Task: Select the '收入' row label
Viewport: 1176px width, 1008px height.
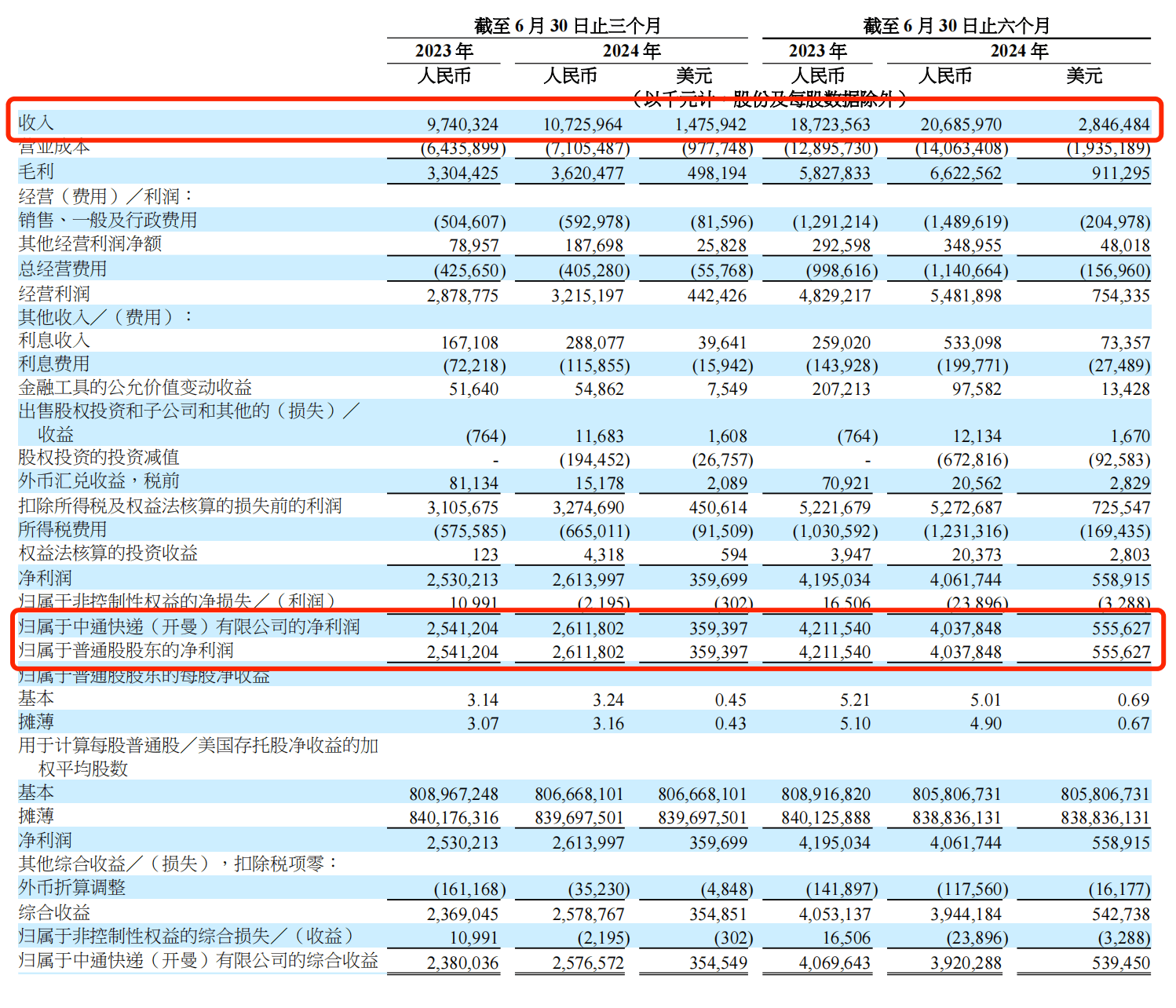Action: tap(36, 123)
